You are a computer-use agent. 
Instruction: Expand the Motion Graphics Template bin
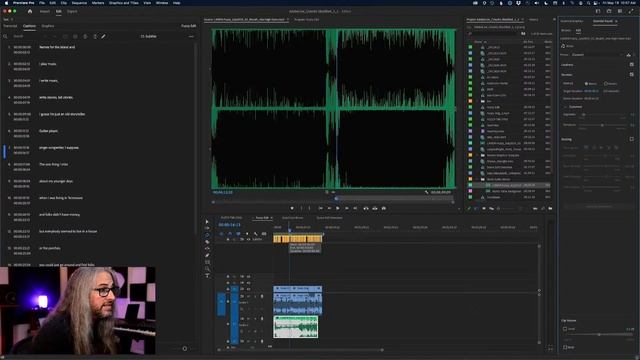tap(478, 155)
